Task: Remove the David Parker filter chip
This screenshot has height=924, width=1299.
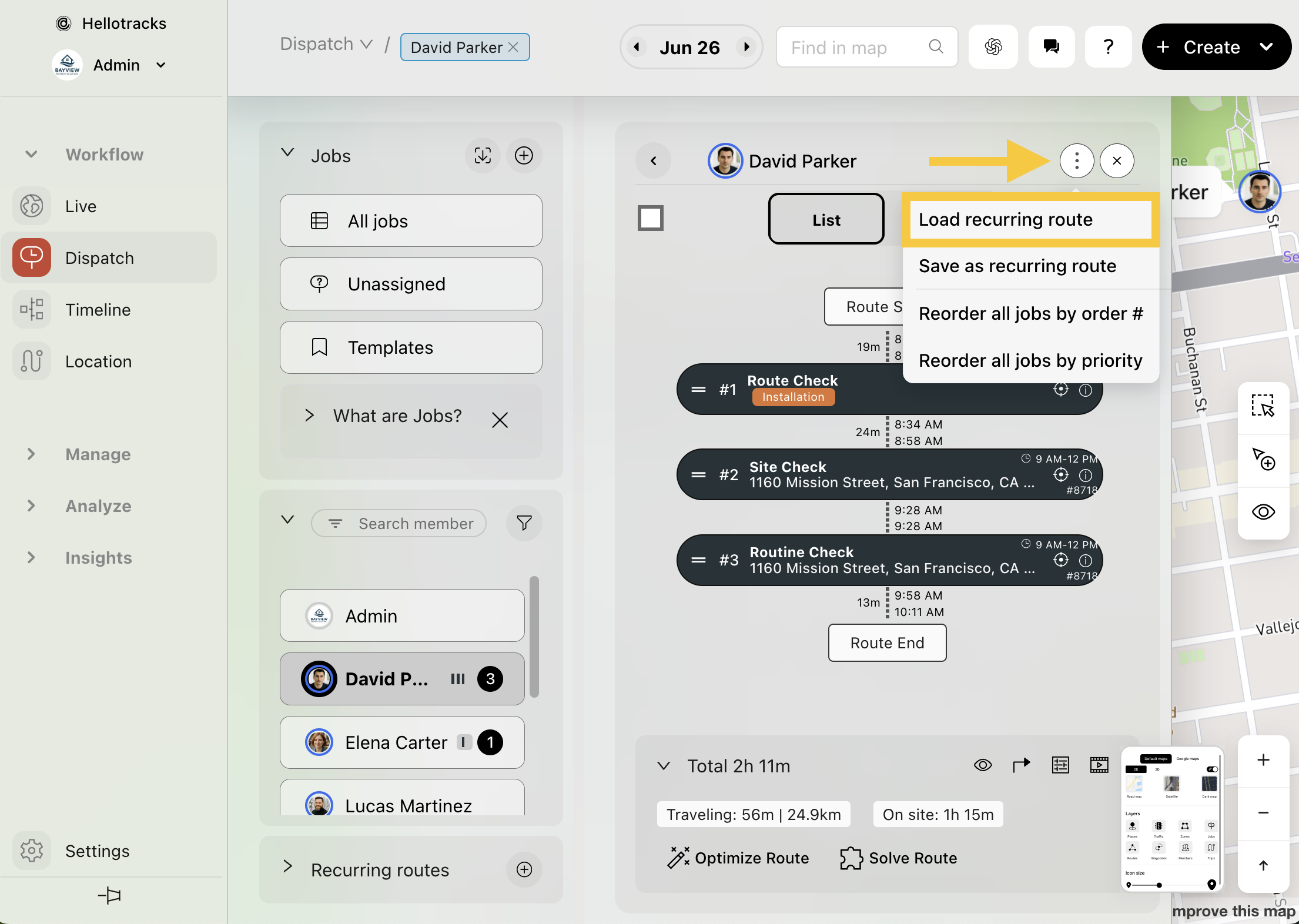Action: point(513,47)
